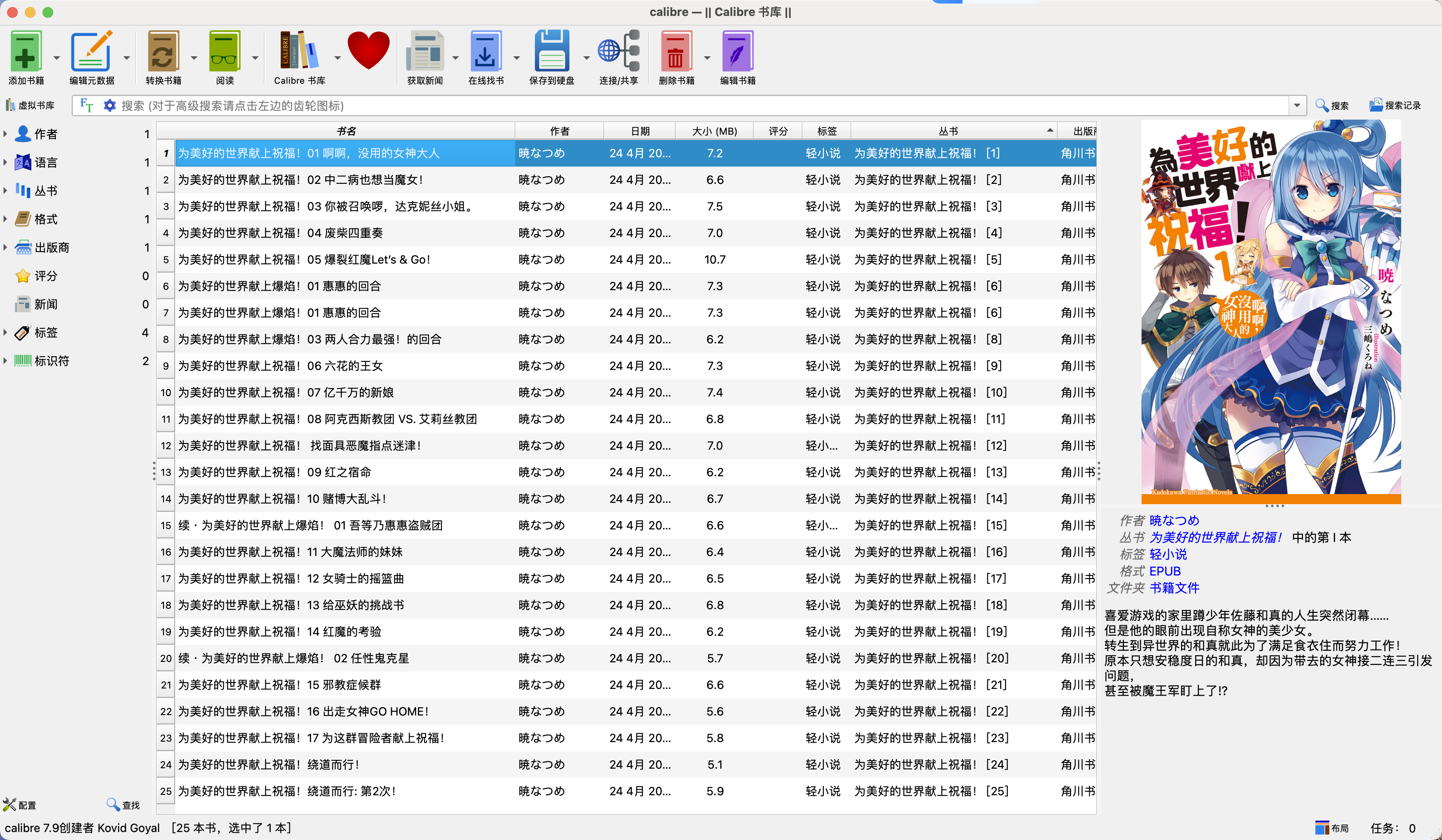Sort by 标签 tags column header
This screenshot has height=840, width=1442.
826,131
